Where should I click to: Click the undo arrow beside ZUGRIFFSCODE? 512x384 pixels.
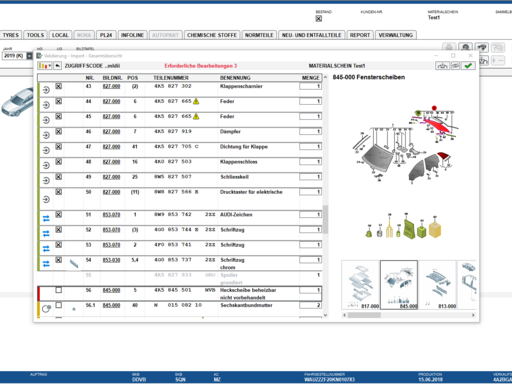(x=58, y=66)
